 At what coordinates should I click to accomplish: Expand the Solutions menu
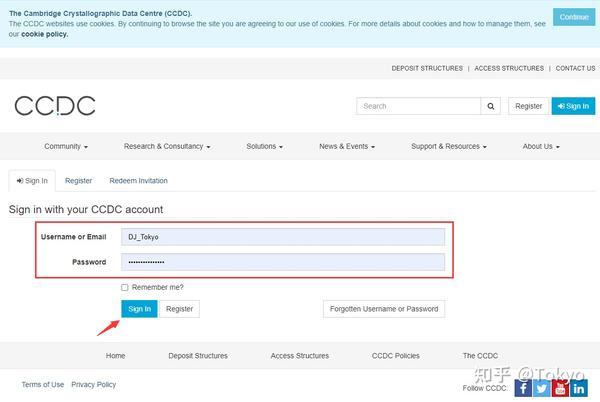tap(264, 146)
